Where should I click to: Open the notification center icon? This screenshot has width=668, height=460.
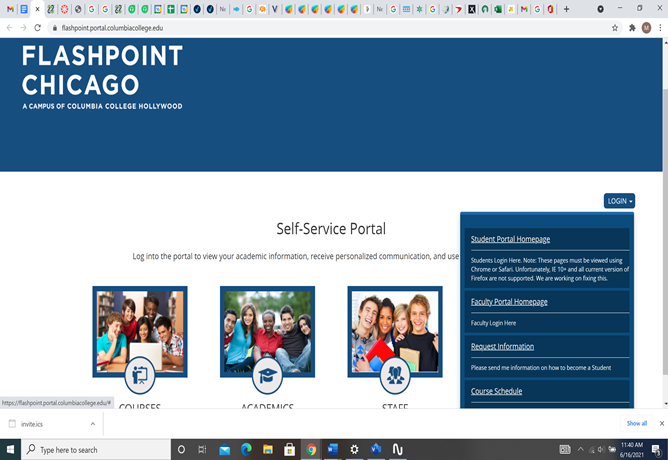click(x=656, y=450)
